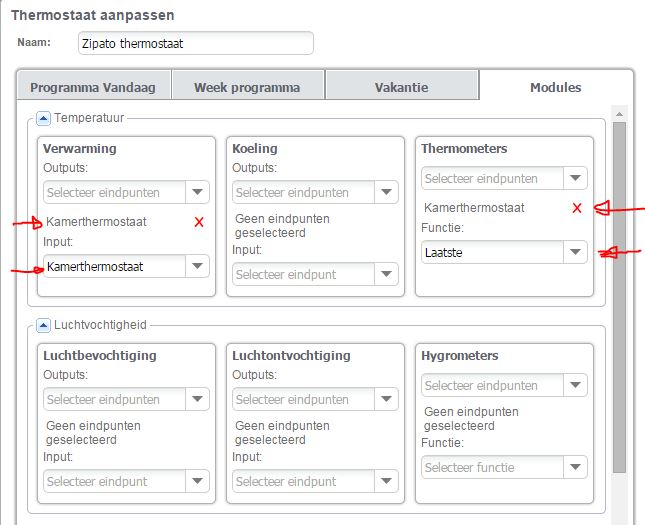Screen dimensions: 645x525
Task: Remove Kamerthermostaat from Thermometers list
Action: [x=577, y=208]
